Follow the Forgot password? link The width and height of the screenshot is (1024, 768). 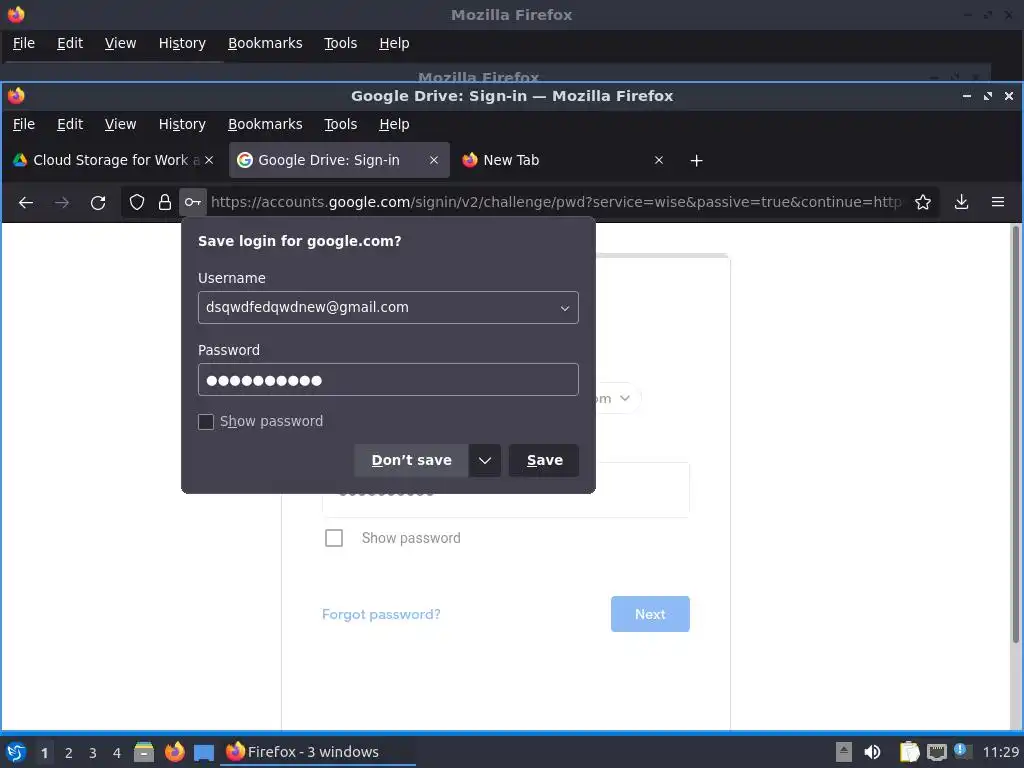tap(381, 615)
